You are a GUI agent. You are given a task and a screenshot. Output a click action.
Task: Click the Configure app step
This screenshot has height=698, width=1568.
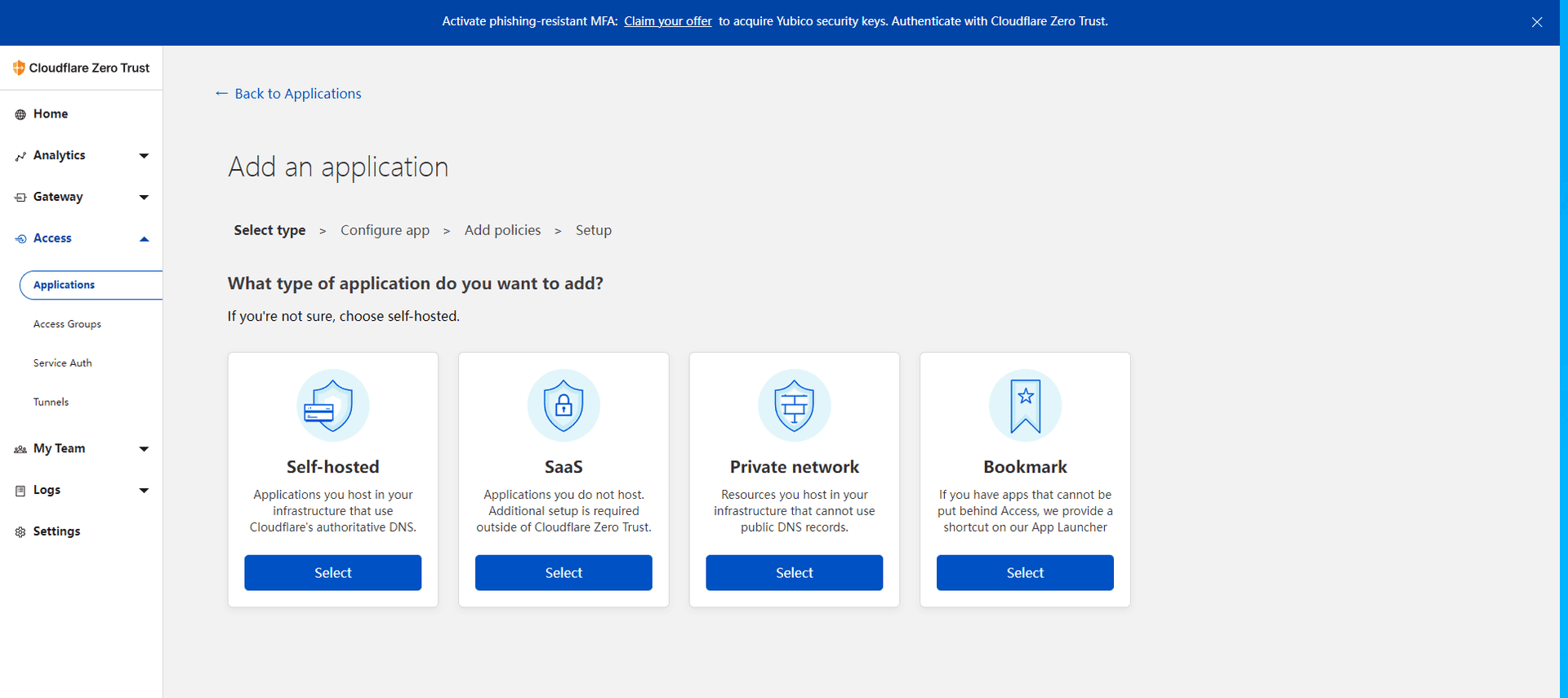(385, 231)
